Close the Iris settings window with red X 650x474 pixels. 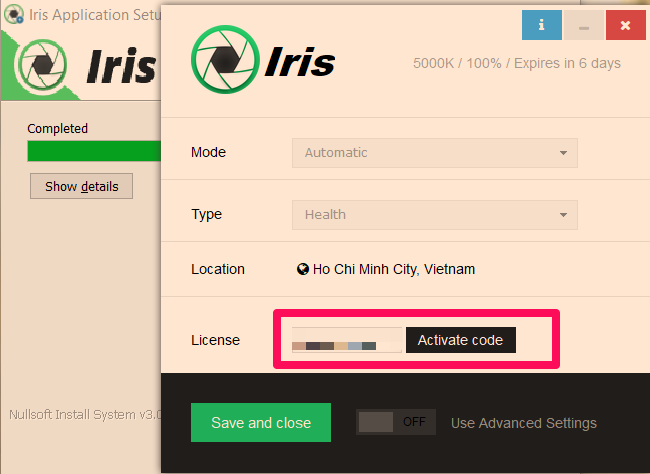[x=625, y=25]
